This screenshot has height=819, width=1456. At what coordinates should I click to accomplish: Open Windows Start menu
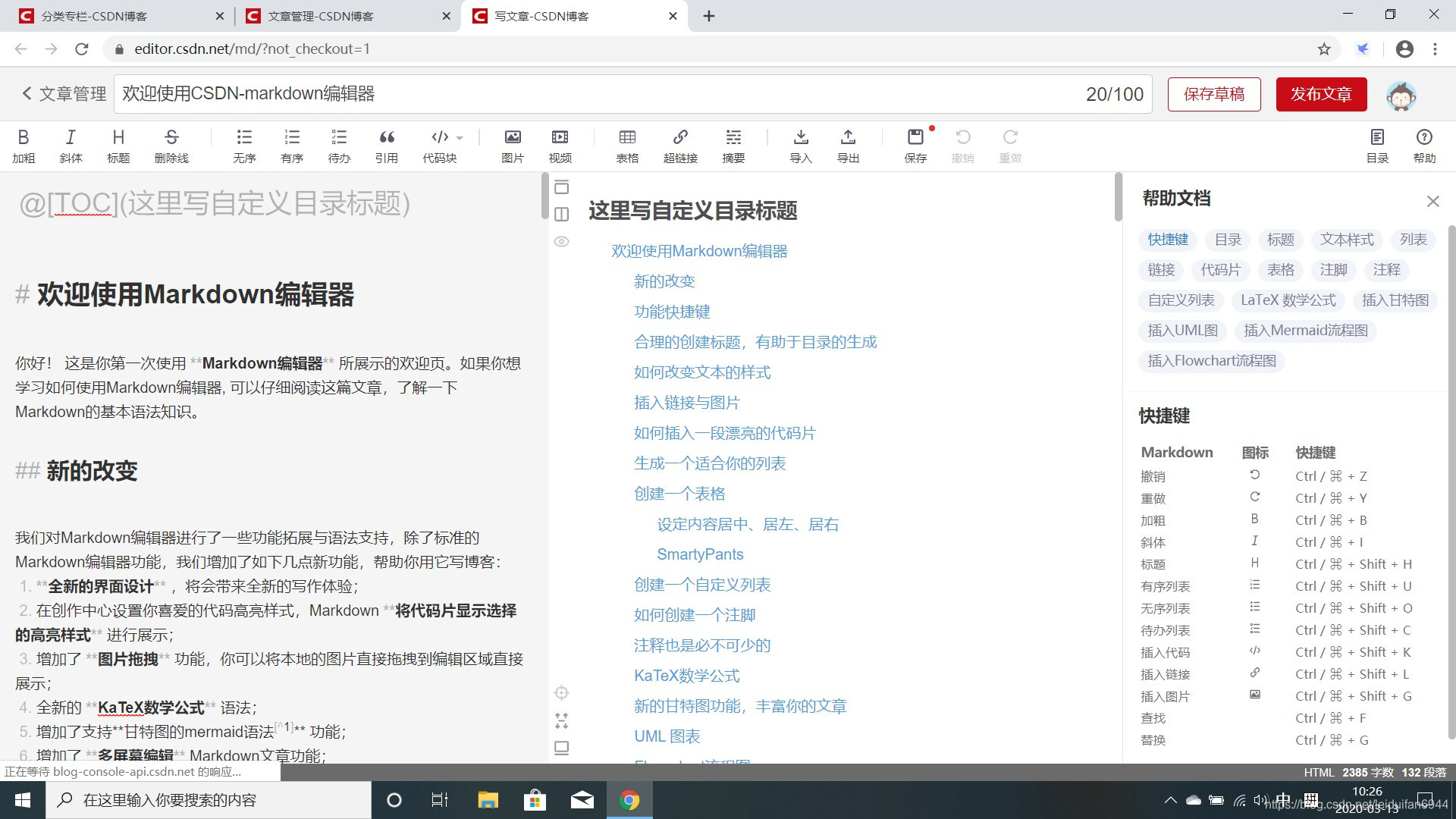(x=23, y=800)
